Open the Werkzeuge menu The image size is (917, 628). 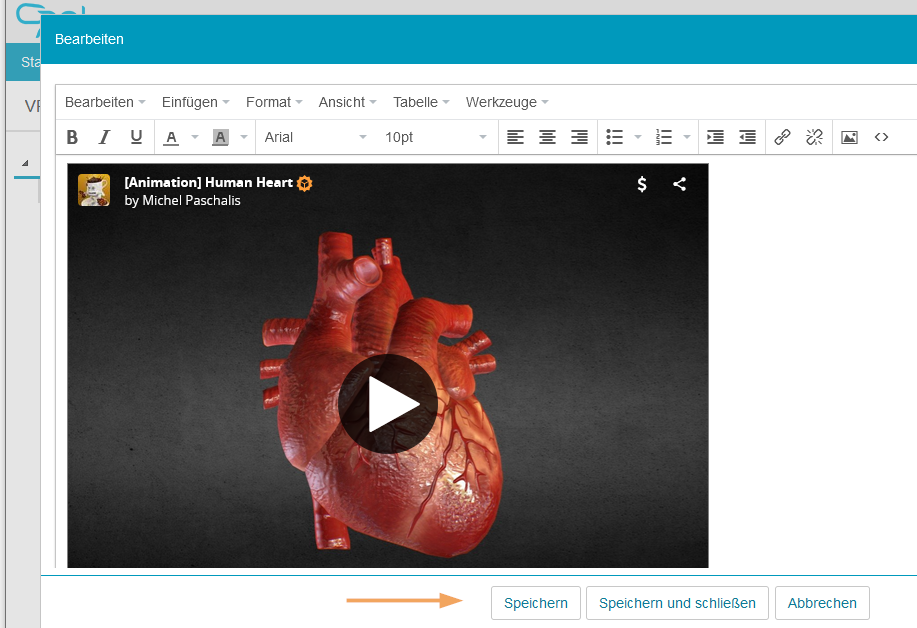(x=507, y=102)
